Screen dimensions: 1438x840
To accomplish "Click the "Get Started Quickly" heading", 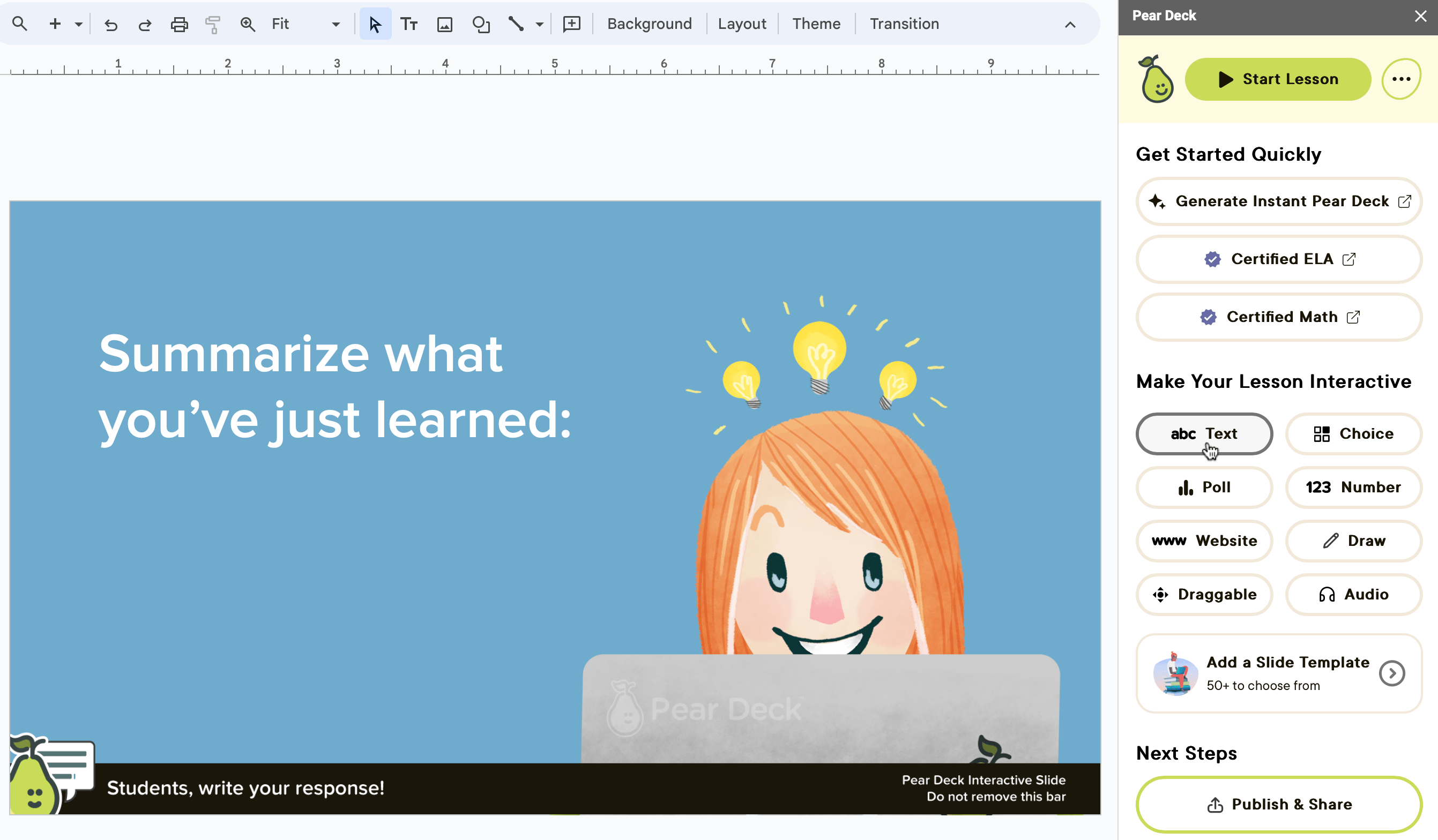I will pyautogui.click(x=1228, y=154).
